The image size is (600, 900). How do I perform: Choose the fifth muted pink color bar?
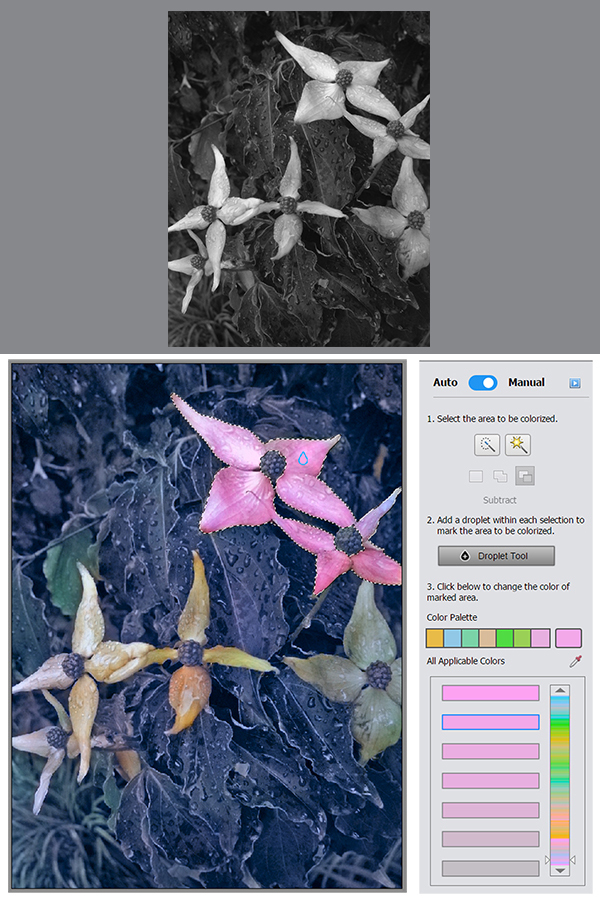pyautogui.click(x=490, y=810)
